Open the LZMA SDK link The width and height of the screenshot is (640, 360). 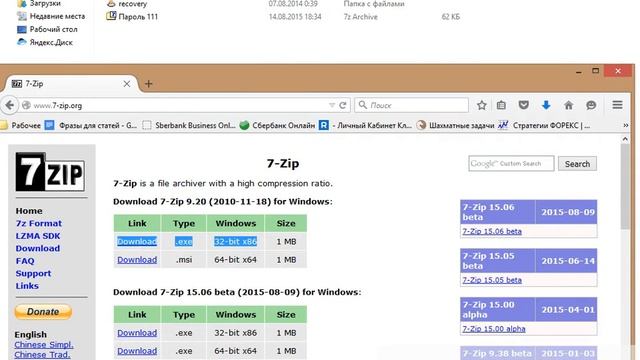click(38, 236)
